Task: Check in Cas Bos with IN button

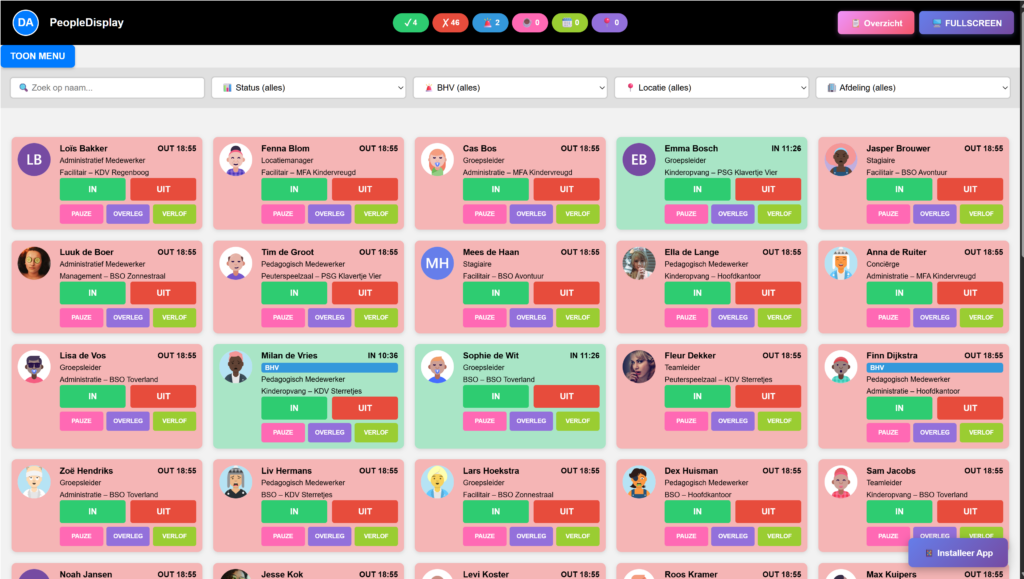Action: (496, 189)
